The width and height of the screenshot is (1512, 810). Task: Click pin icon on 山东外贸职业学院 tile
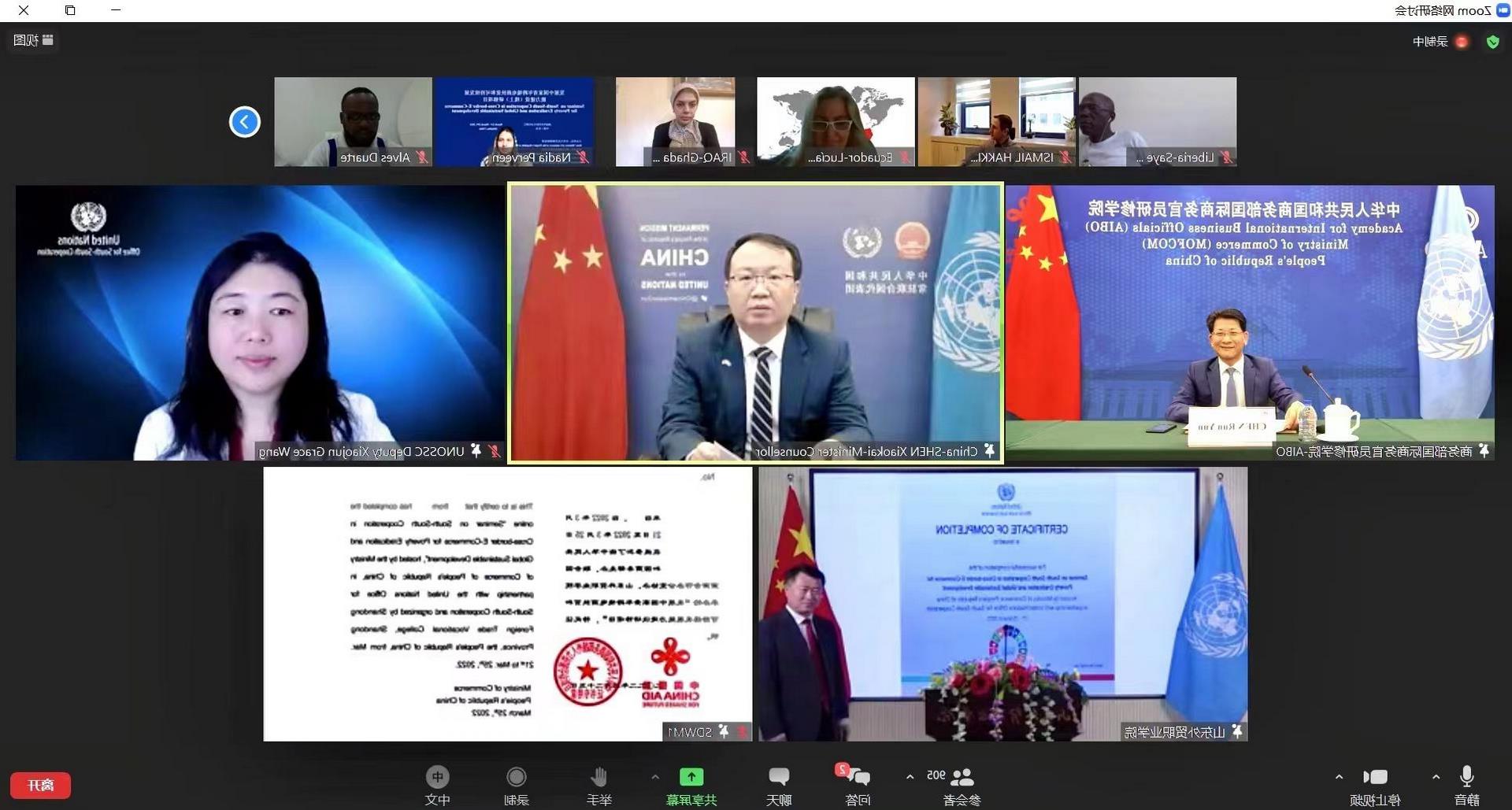[x=1237, y=732]
